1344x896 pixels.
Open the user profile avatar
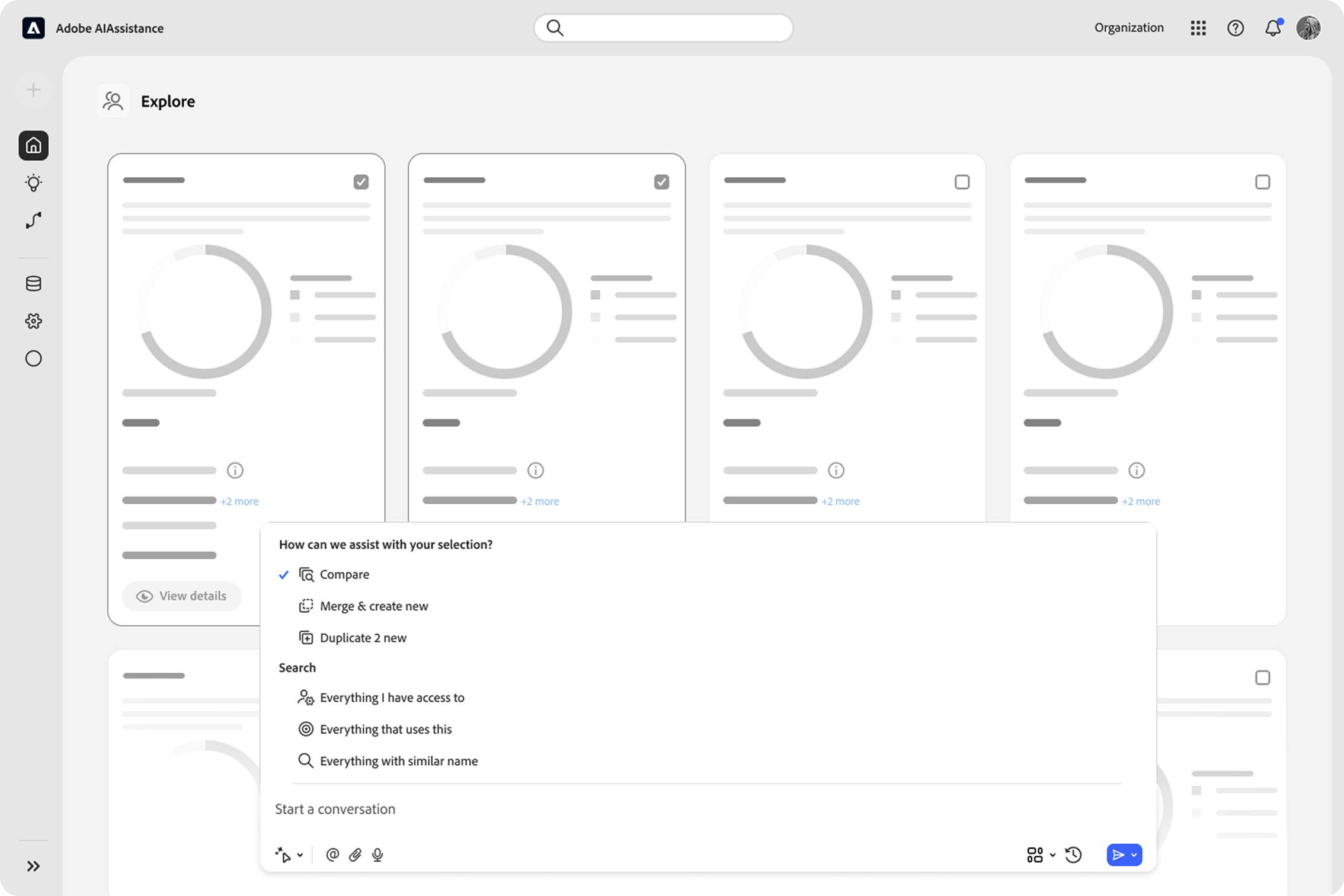1308,28
